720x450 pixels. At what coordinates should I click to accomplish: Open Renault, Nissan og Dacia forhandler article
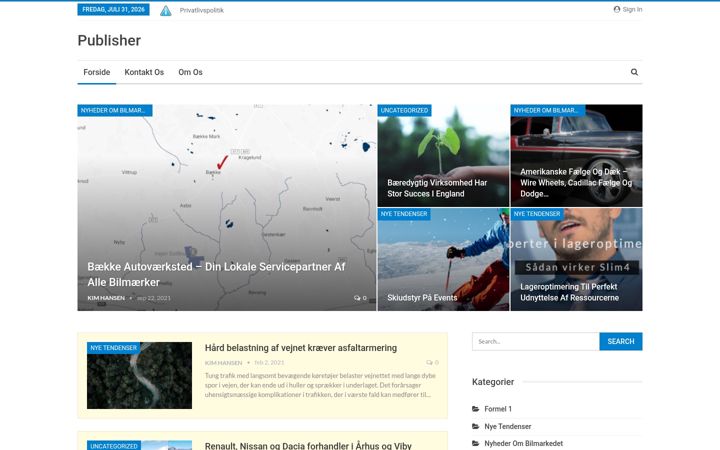point(308,446)
